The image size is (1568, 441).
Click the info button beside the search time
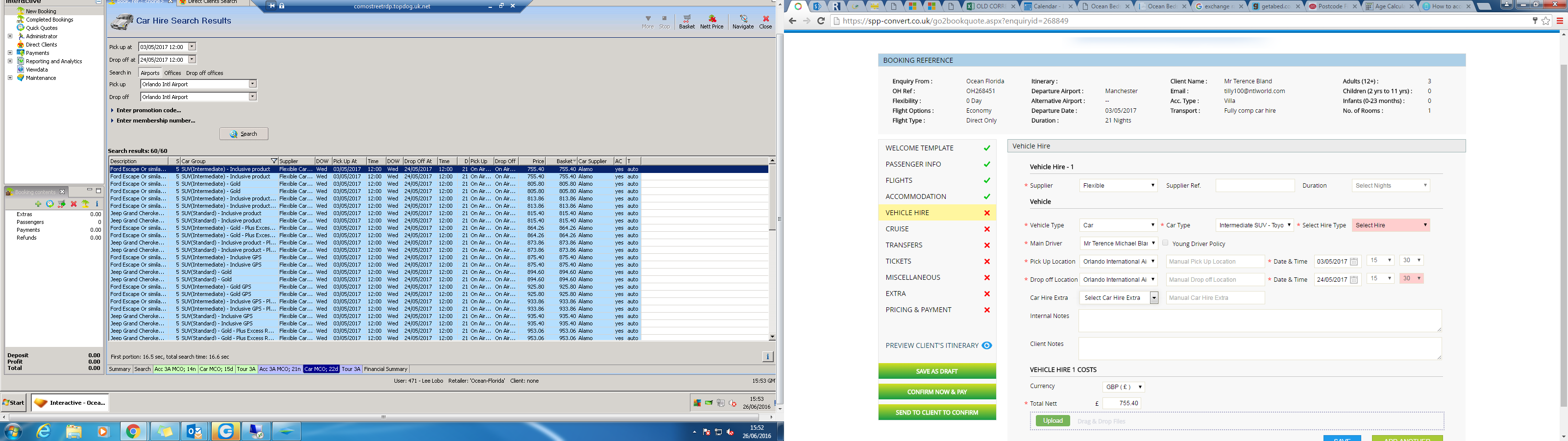[767, 357]
